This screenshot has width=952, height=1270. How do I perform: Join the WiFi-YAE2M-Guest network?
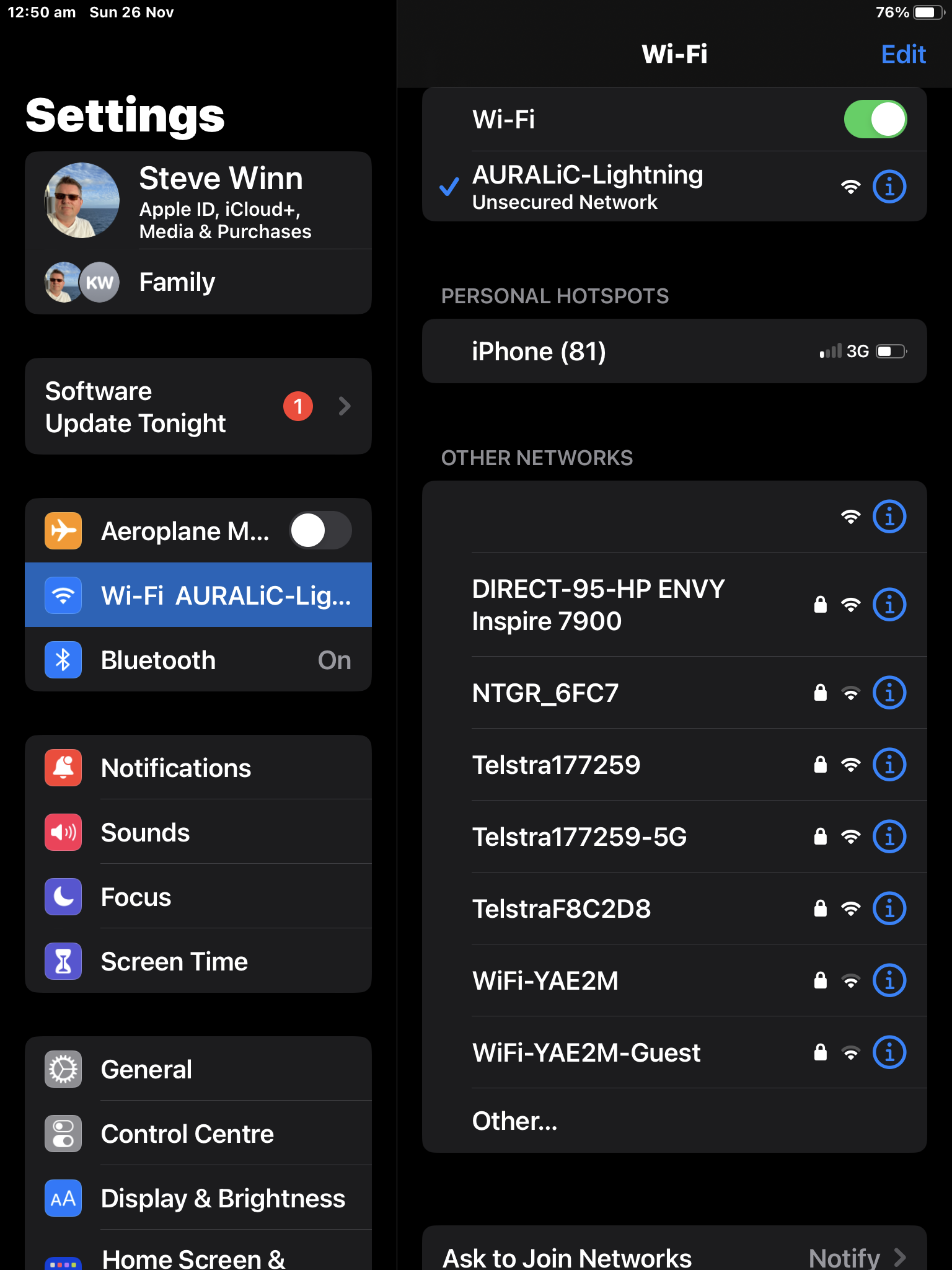[674, 1052]
